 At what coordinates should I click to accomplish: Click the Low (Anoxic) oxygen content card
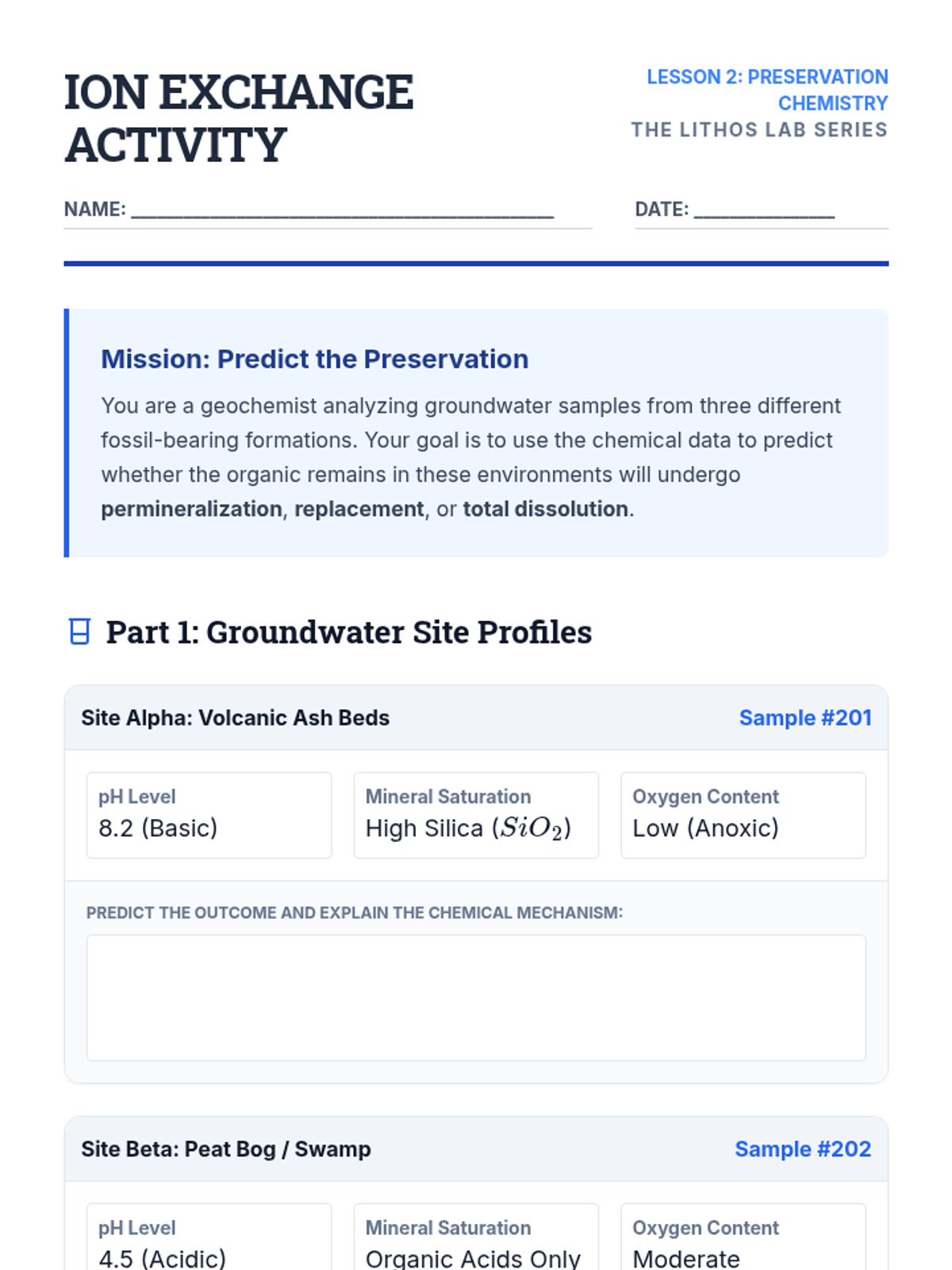click(x=743, y=815)
